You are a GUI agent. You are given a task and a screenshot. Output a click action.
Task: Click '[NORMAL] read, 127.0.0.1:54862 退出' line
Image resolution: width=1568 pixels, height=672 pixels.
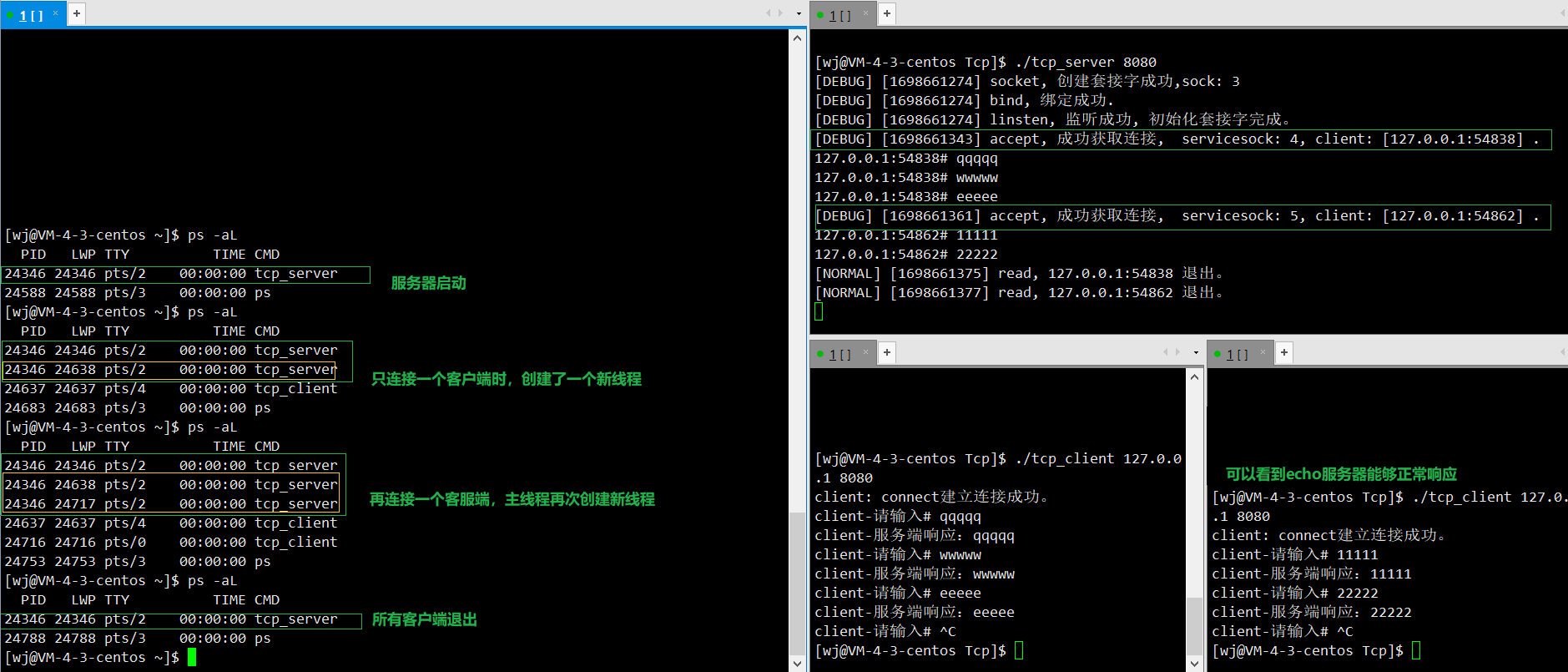click(x=1019, y=292)
